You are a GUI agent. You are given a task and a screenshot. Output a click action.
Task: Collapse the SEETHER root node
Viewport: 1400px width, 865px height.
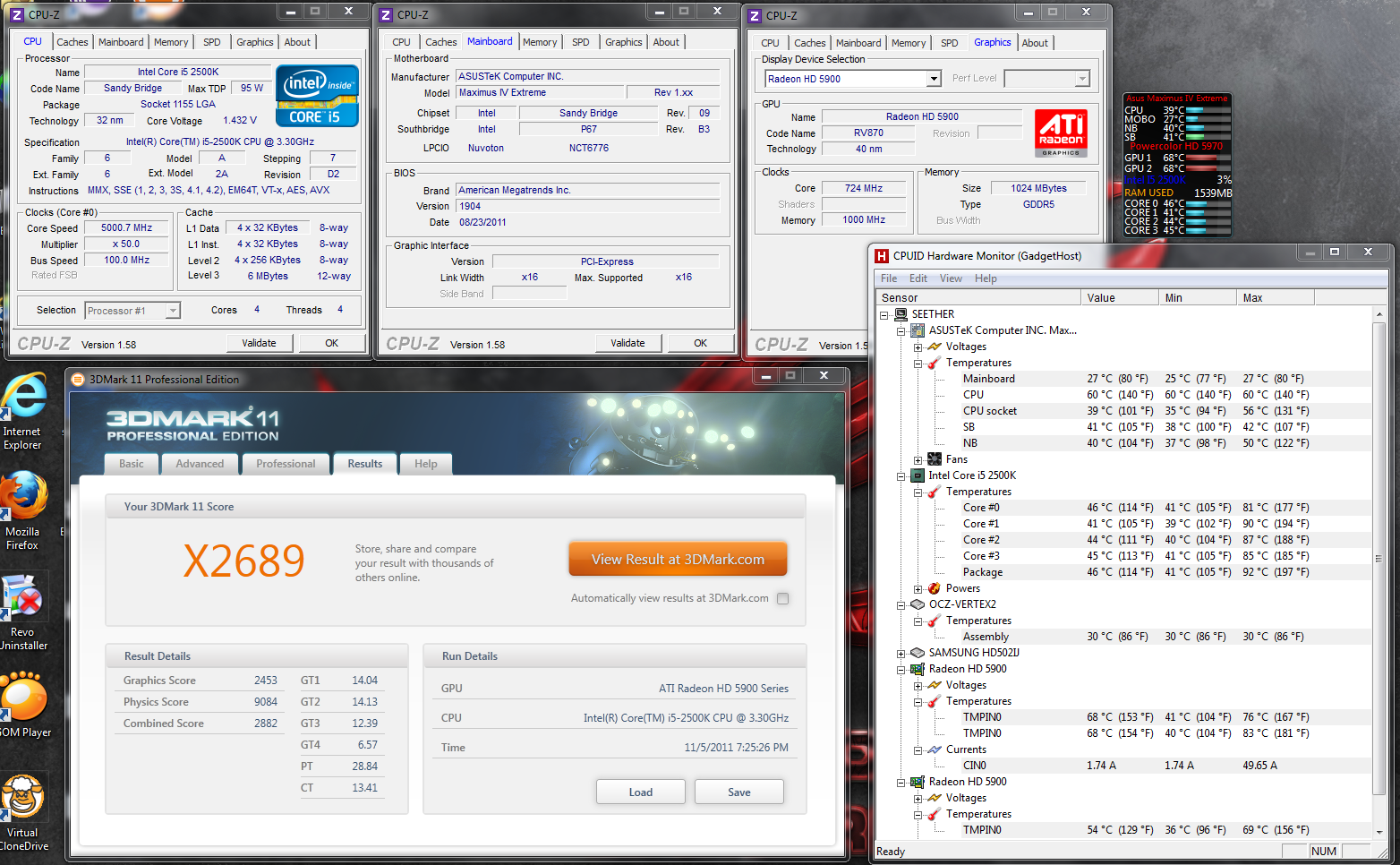click(x=884, y=314)
